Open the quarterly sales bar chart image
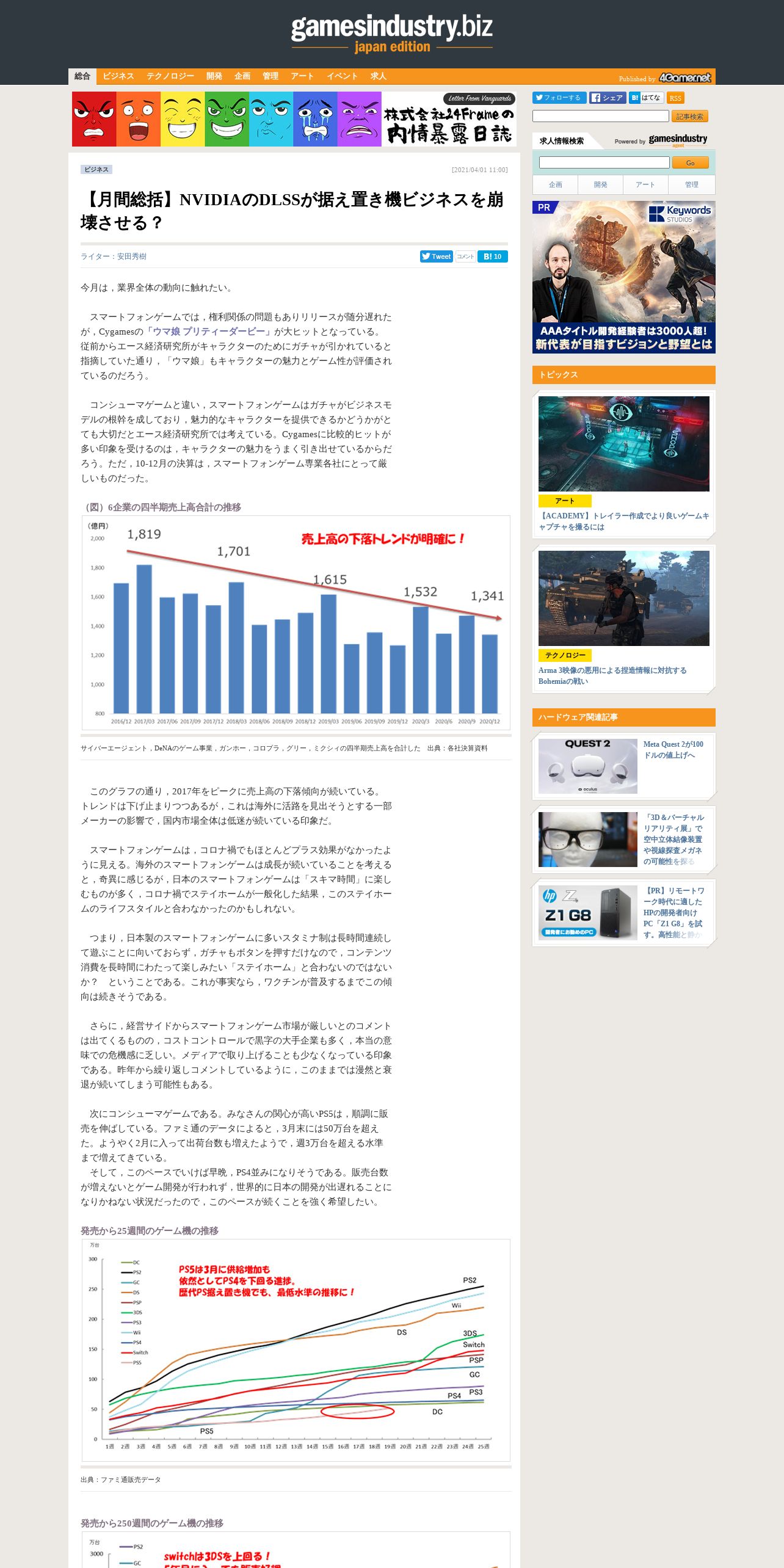Image resolution: width=784 pixels, height=1568 pixels. click(x=296, y=623)
